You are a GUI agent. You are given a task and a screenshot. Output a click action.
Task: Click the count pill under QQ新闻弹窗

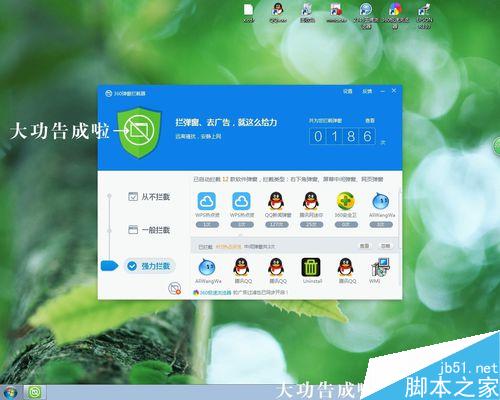[x=276, y=225]
